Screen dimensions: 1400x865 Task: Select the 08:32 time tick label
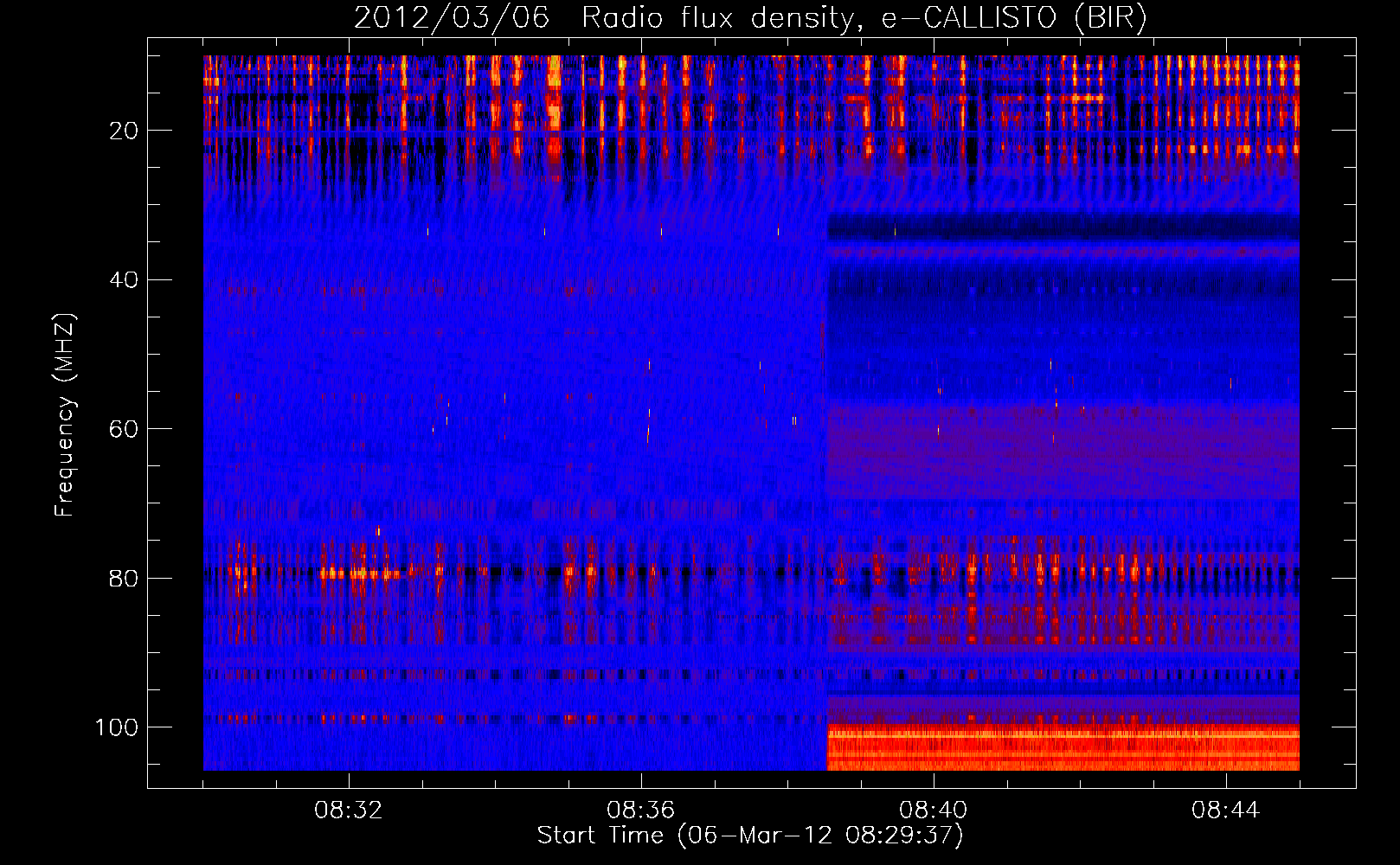click(x=349, y=811)
